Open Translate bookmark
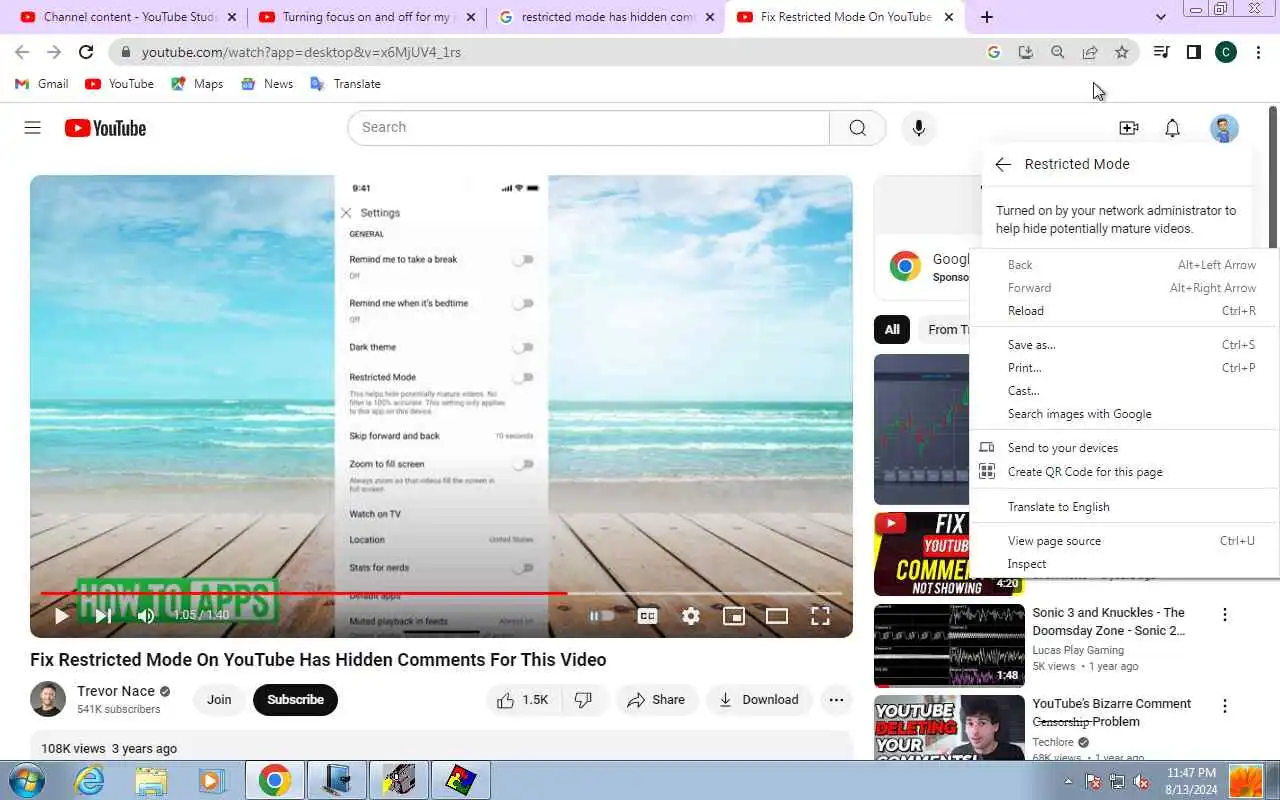 pyautogui.click(x=346, y=84)
